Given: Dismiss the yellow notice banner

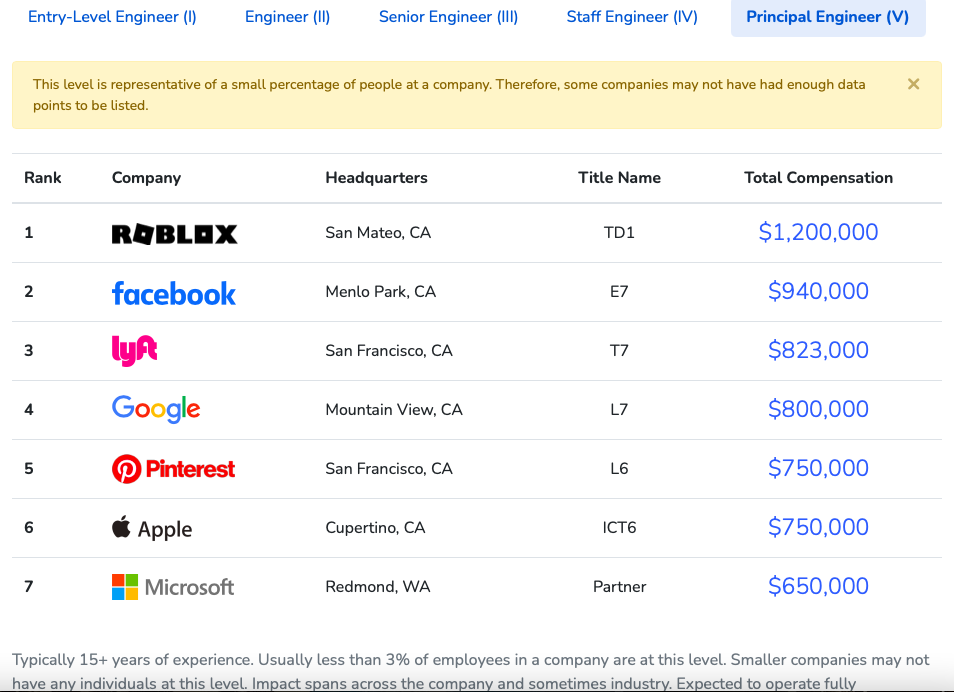Looking at the screenshot, I should [x=913, y=84].
